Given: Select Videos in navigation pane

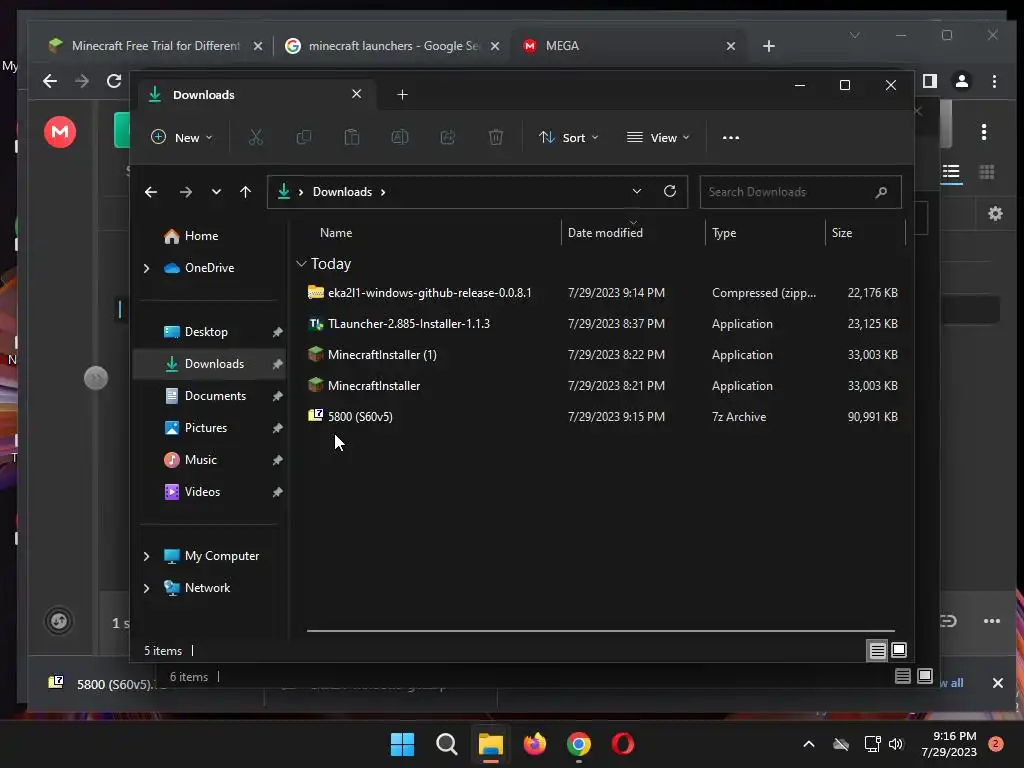Looking at the screenshot, I should (x=202, y=492).
